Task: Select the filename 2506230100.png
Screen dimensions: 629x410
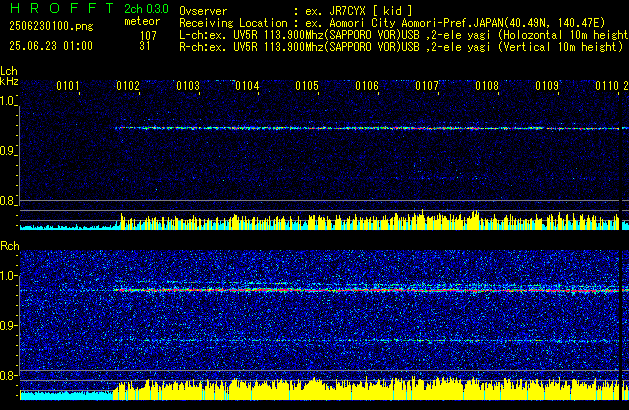Action: click(51, 26)
